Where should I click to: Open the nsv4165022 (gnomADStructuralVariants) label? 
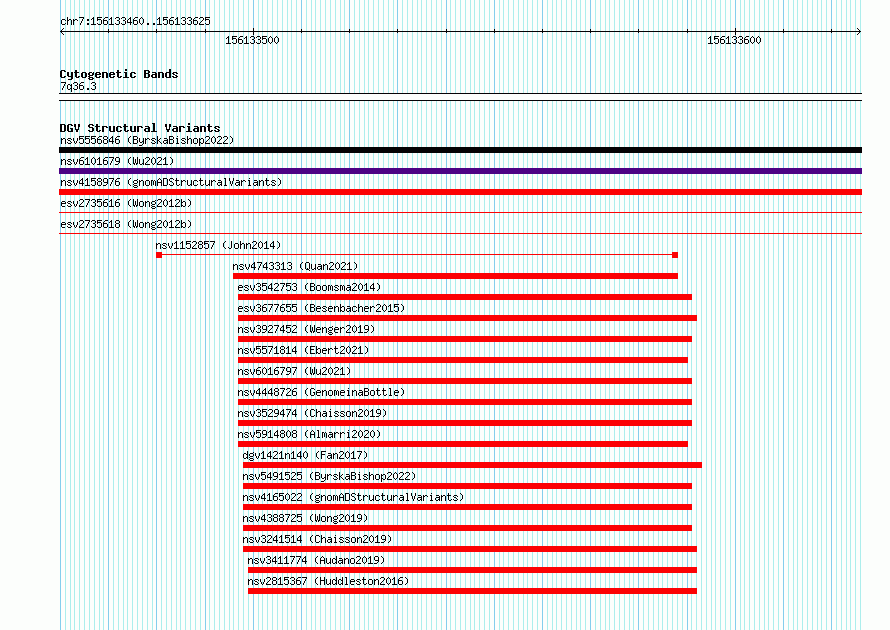[x=354, y=497]
